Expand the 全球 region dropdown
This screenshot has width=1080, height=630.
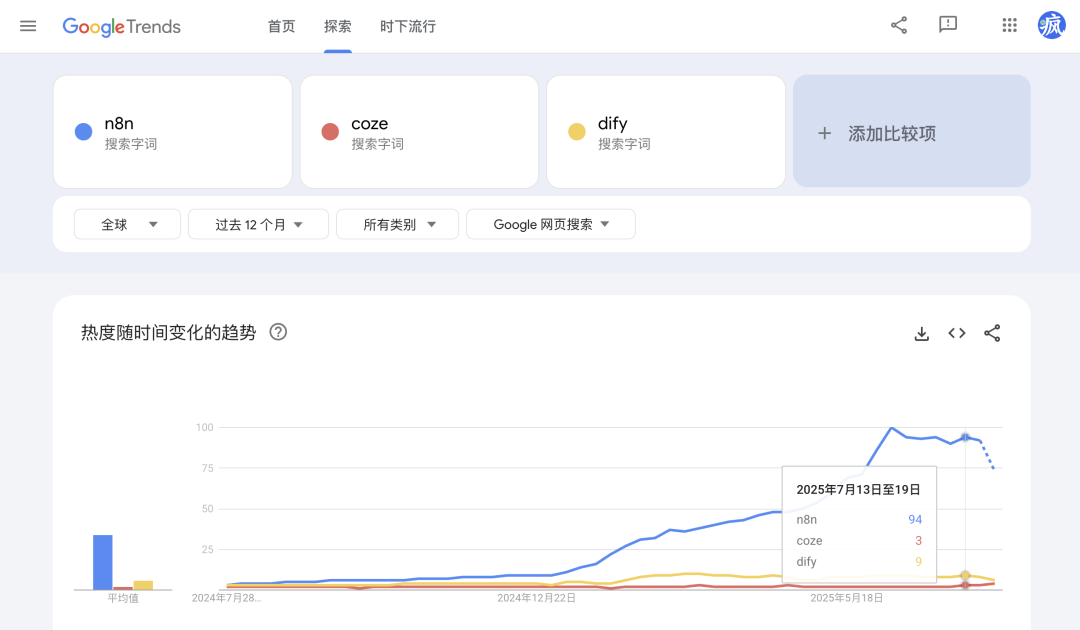(128, 225)
